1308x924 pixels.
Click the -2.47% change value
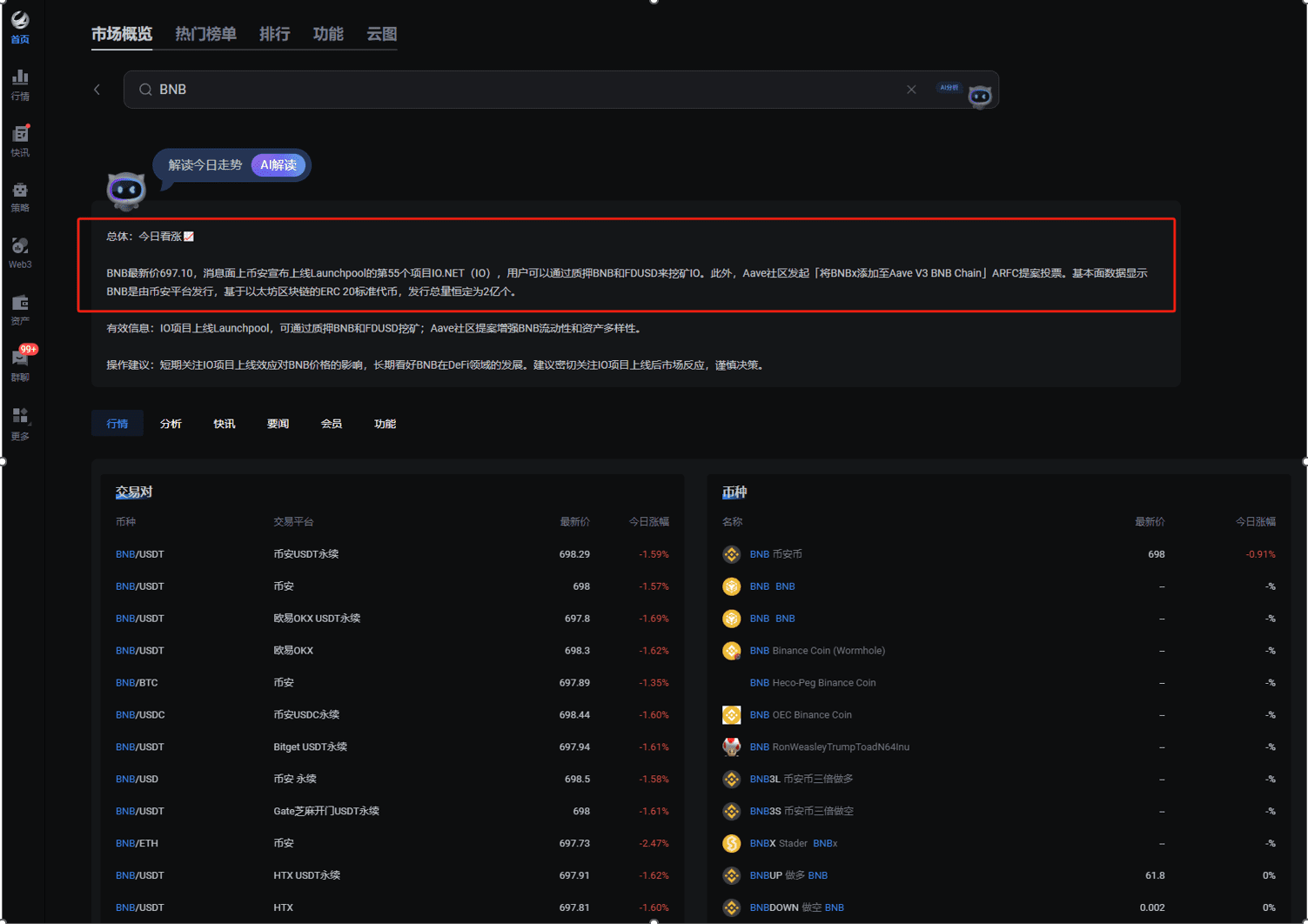click(x=654, y=844)
